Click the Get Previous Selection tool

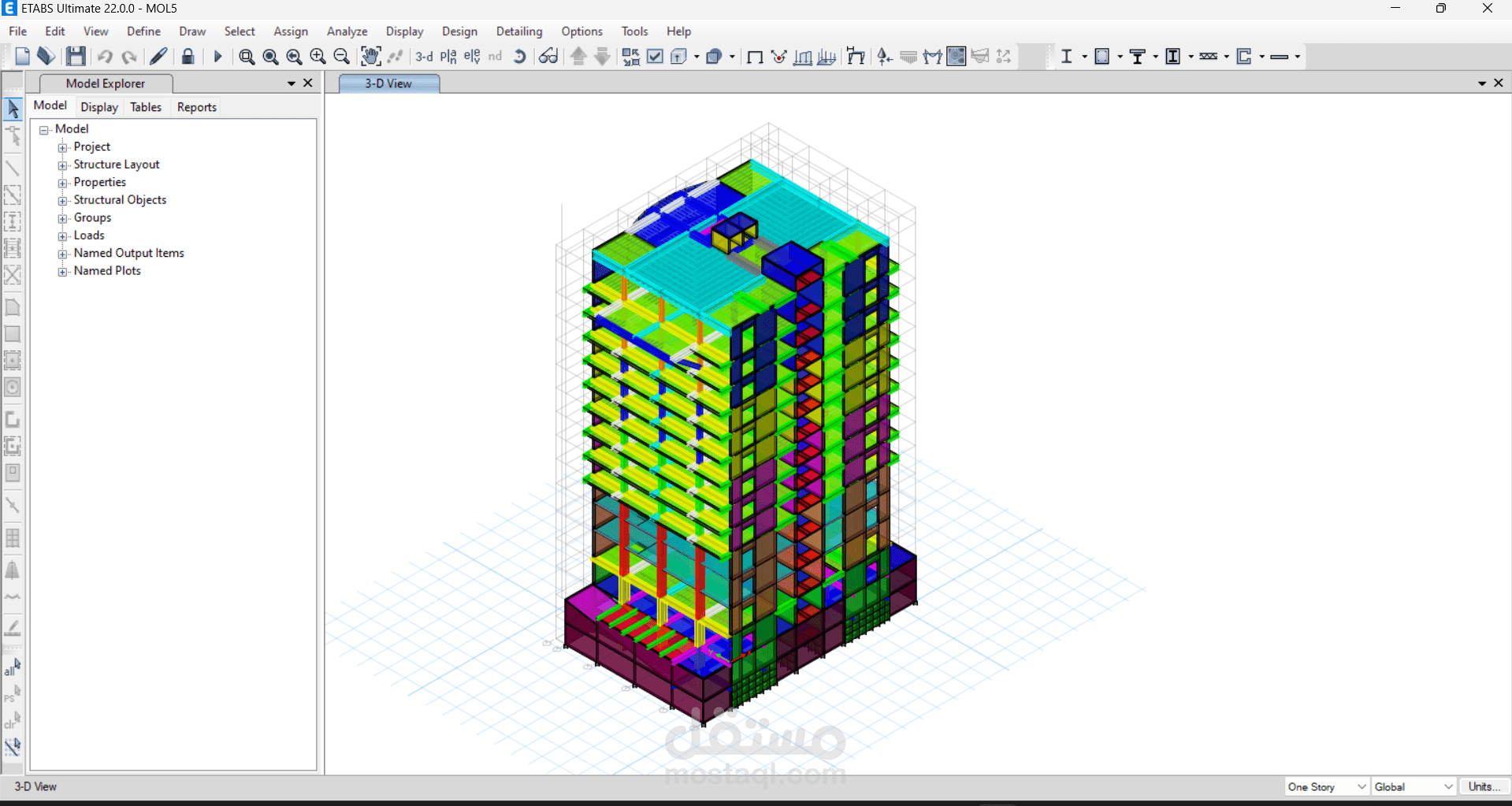click(13, 694)
